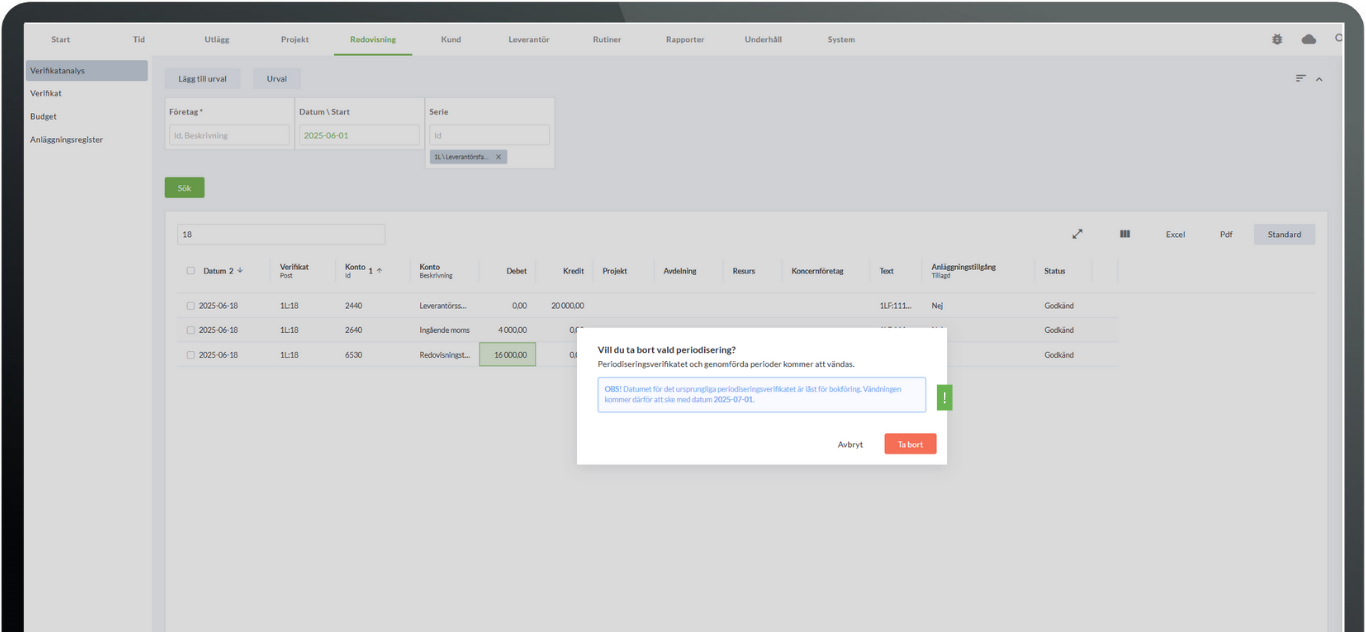Expand table to fullscreen with arrows icon
The width and height of the screenshot is (1366, 632).
[x=1078, y=234]
